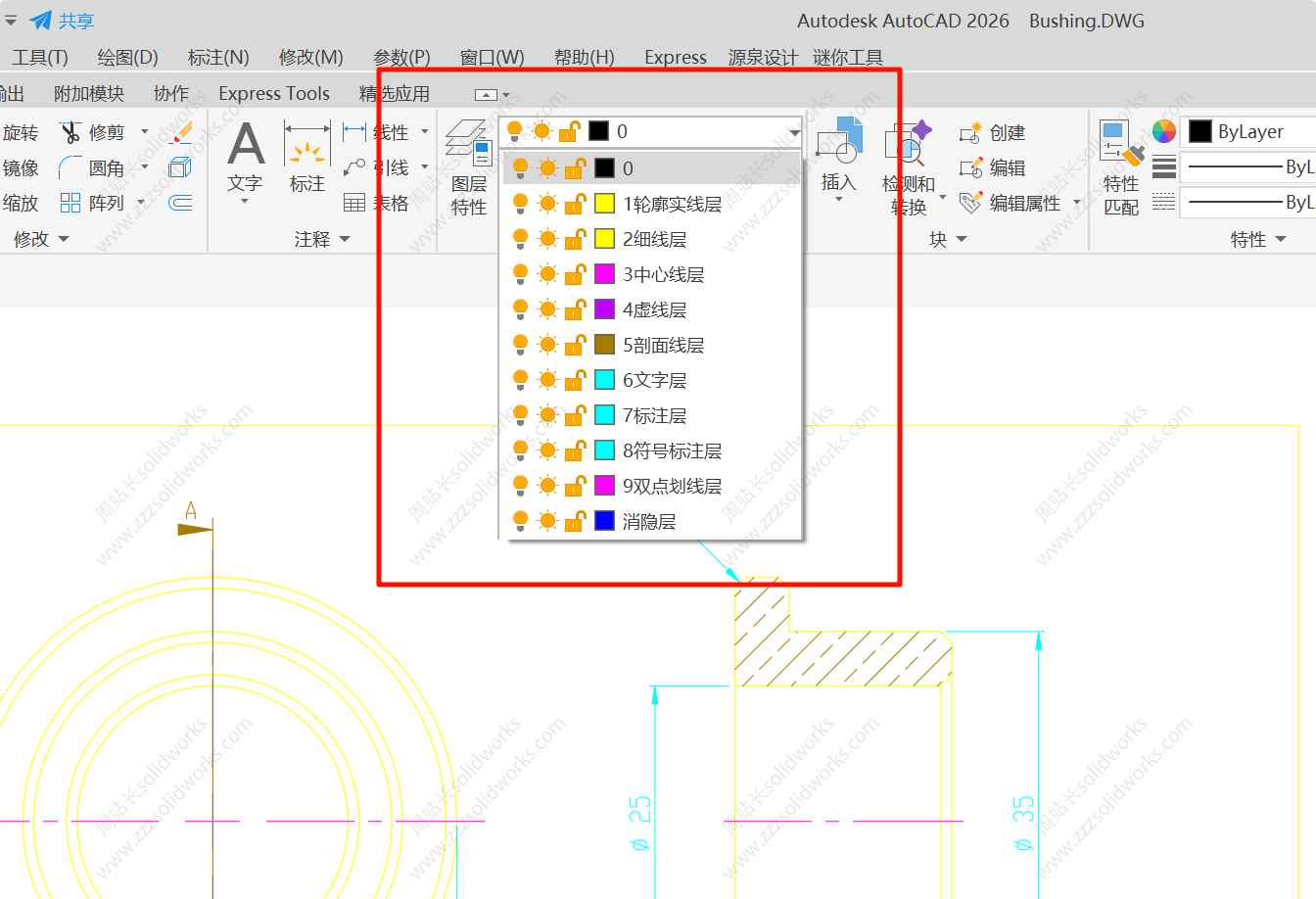Toggle lock icon for layer 6文字层
Screen dimensions: 1316x899
[575, 380]
